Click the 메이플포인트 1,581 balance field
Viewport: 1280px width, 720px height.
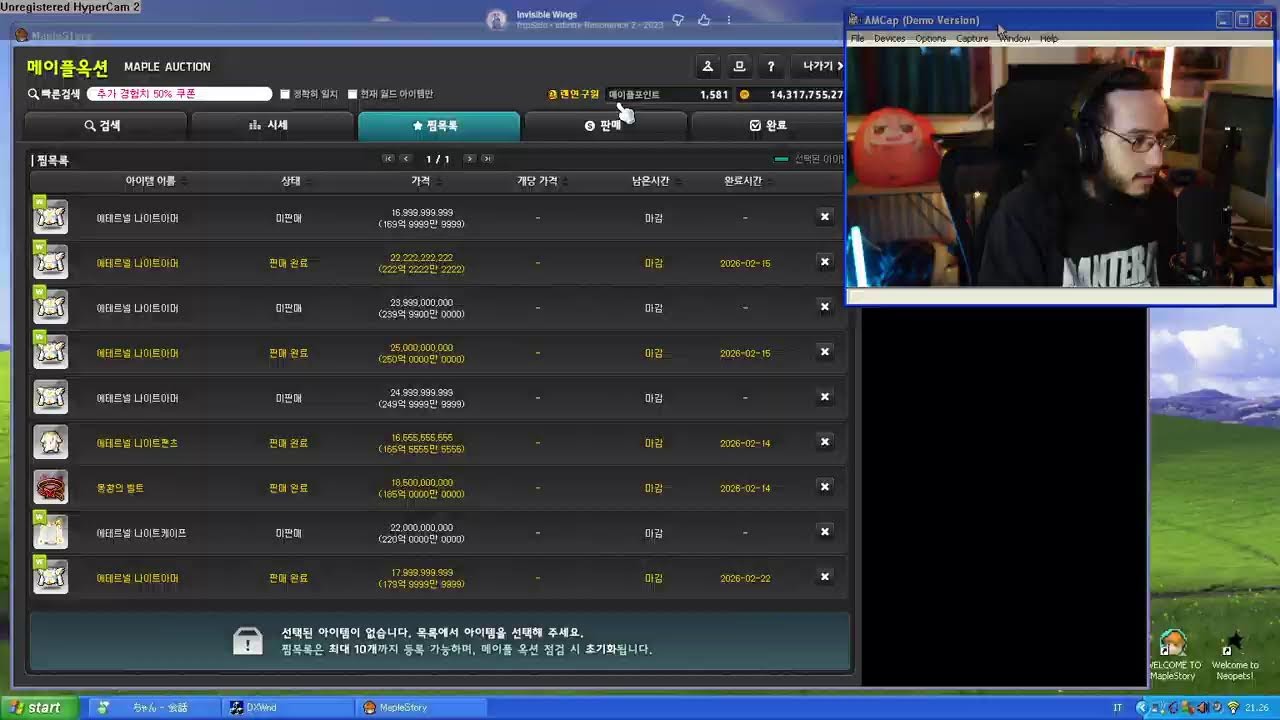coord(669,94)
